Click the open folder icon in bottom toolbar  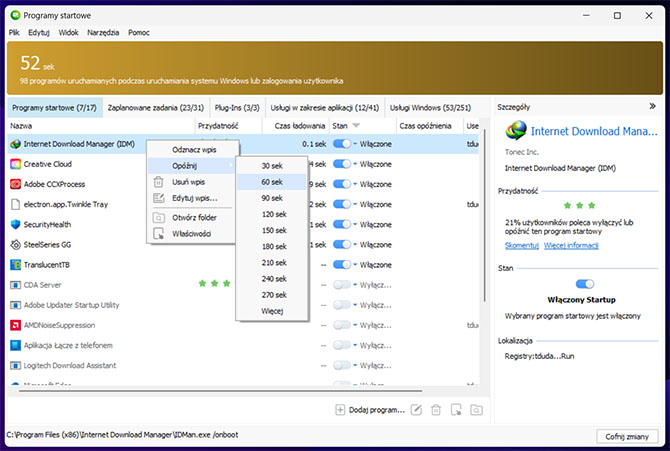[476, 410]
